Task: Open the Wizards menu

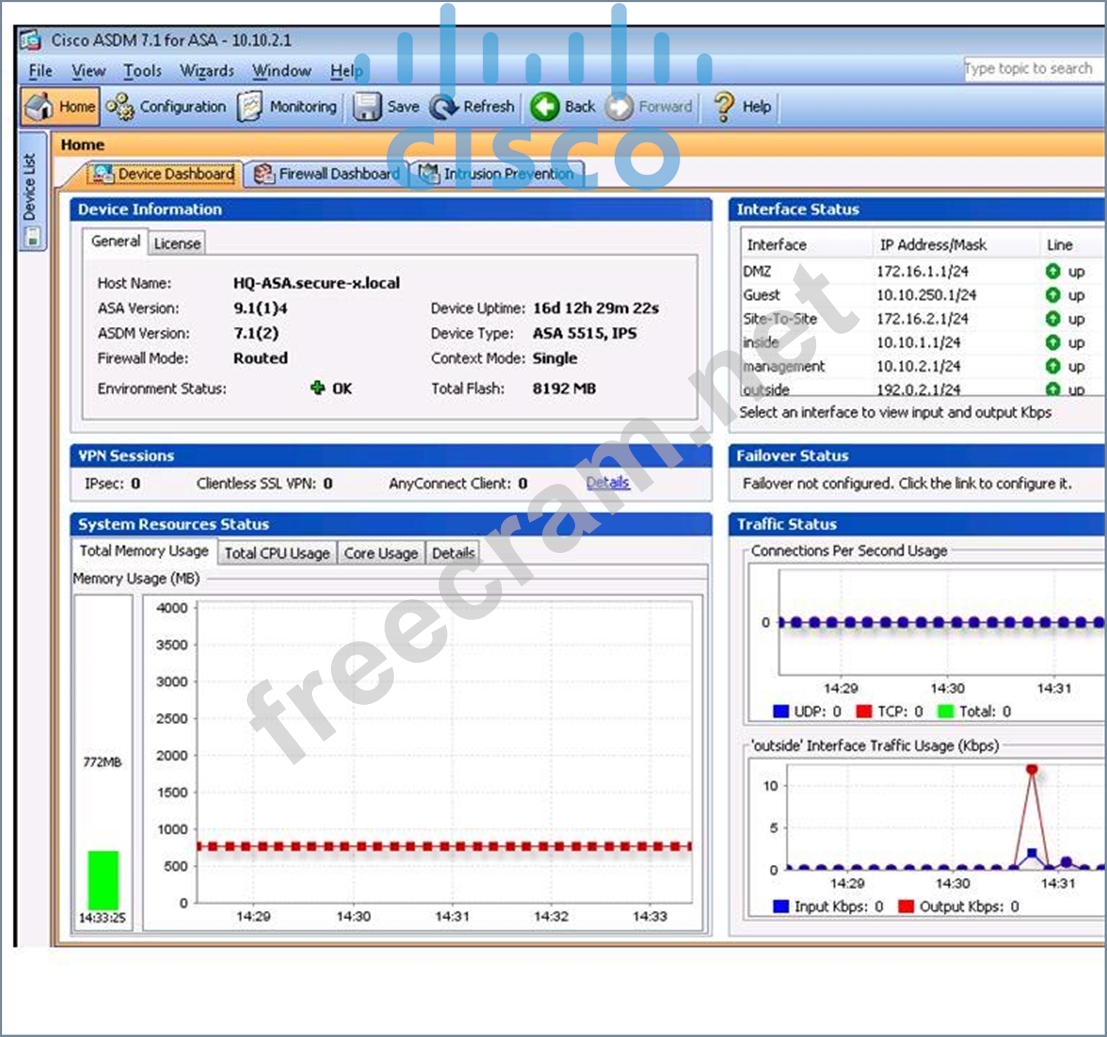Action: tap(207, 71)
